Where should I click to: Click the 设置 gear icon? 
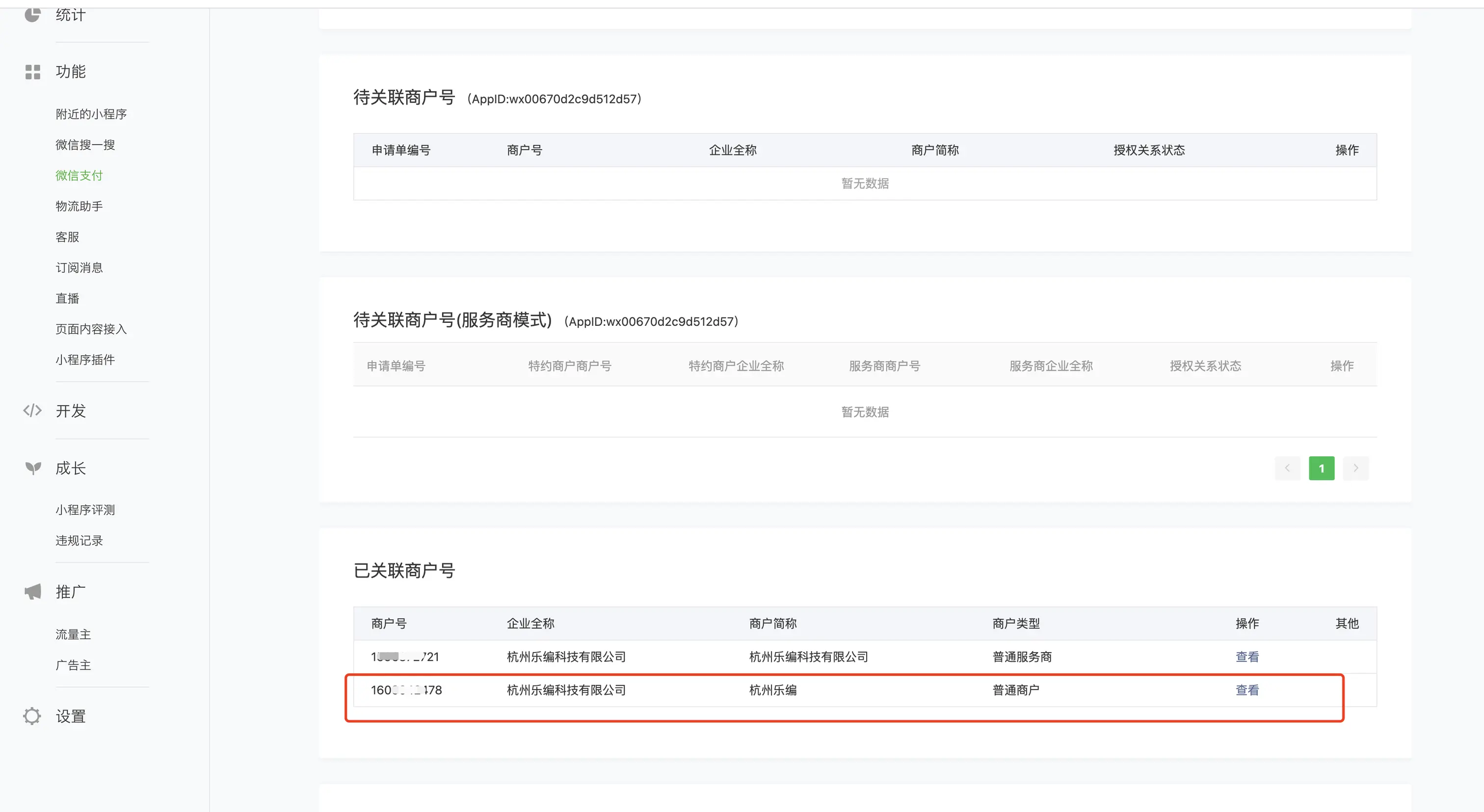coord(32,716)
